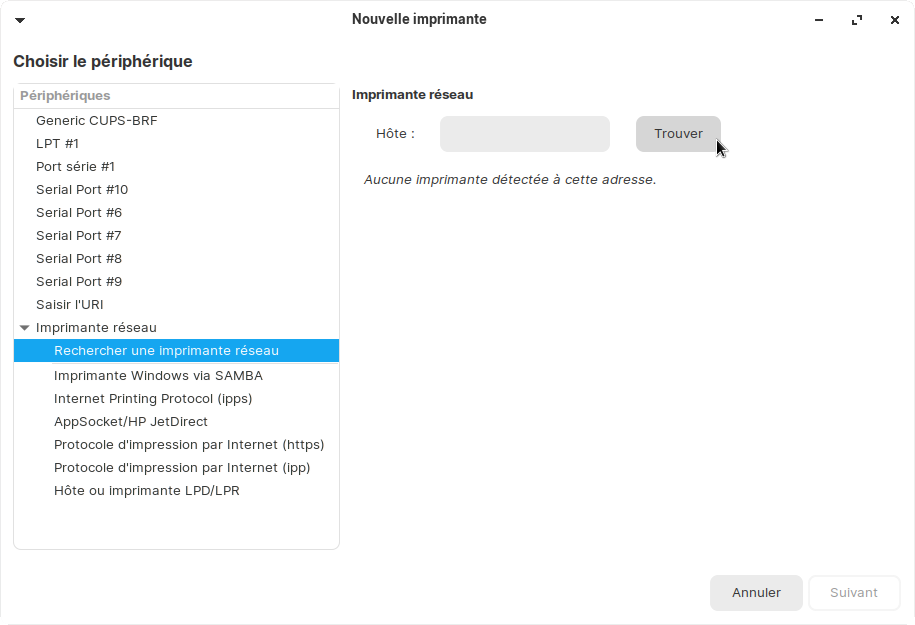Focus the Hôte text field
The image size is (915, 625).
524,134
